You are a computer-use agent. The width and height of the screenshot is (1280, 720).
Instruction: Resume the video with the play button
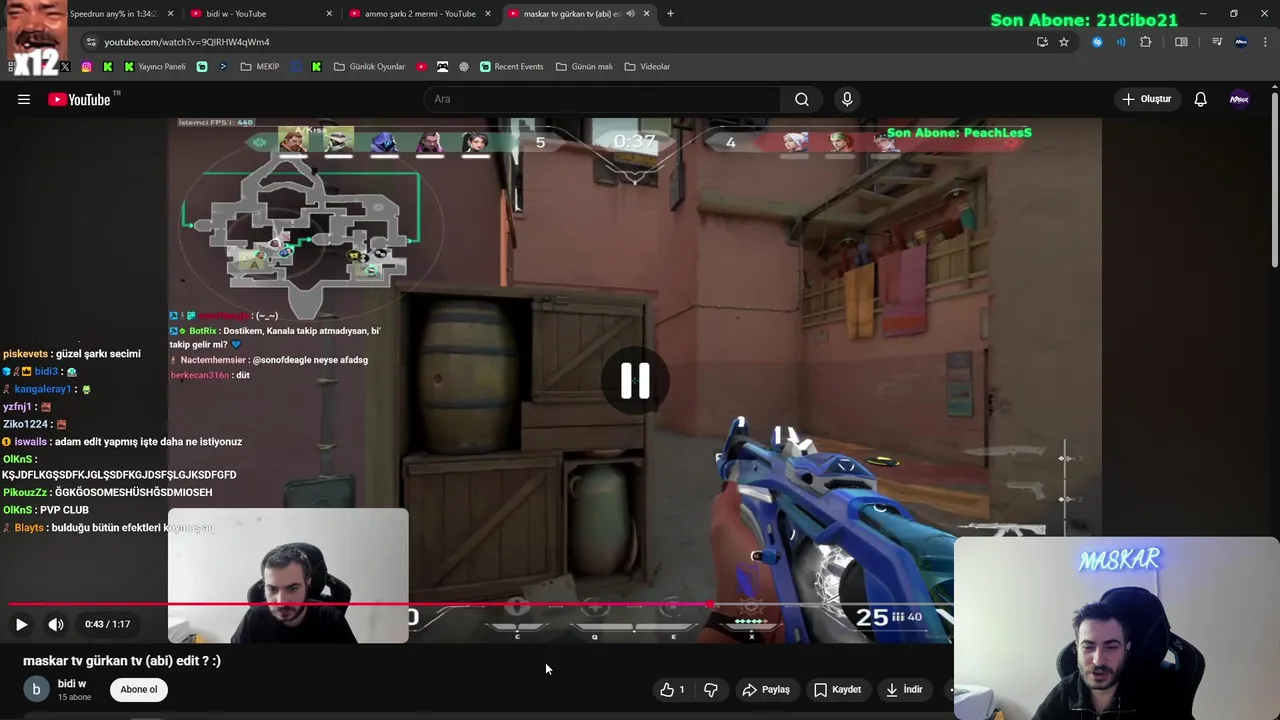click(21, 624)
